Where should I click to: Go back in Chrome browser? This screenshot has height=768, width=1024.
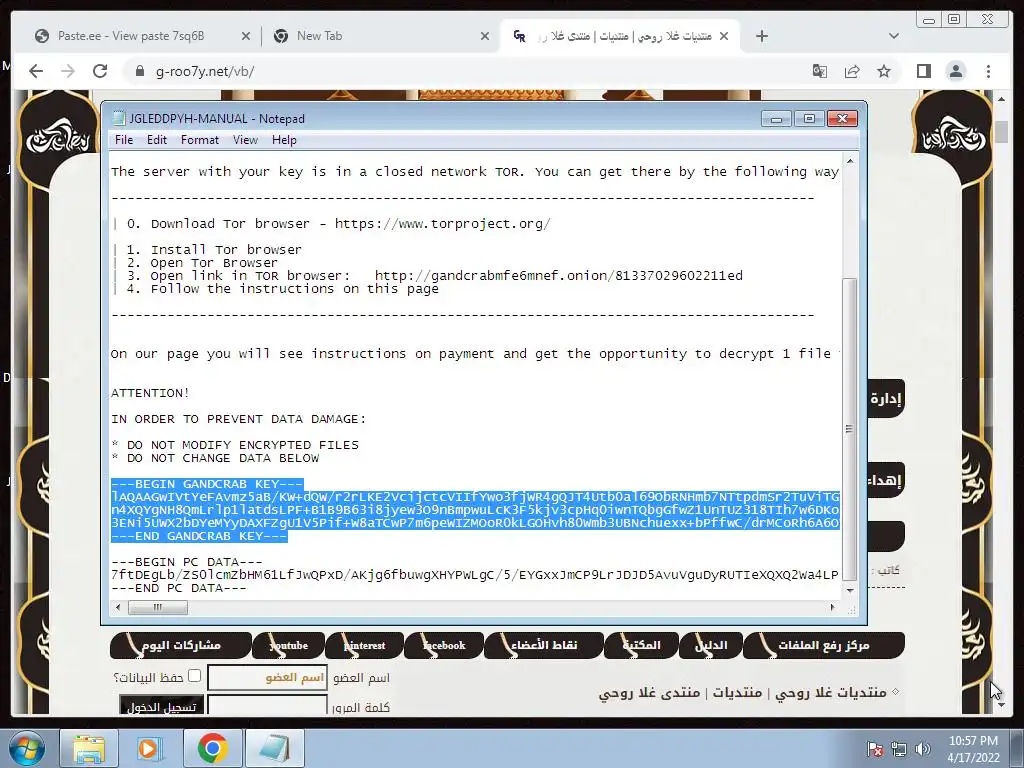pos(36,71)
